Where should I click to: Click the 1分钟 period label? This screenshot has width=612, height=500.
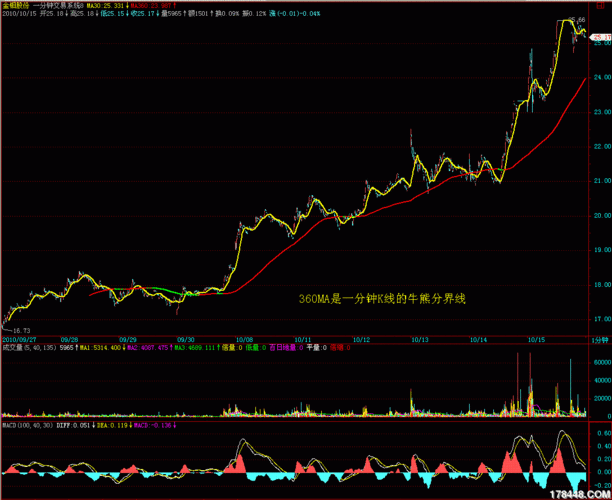pos(600,340)
